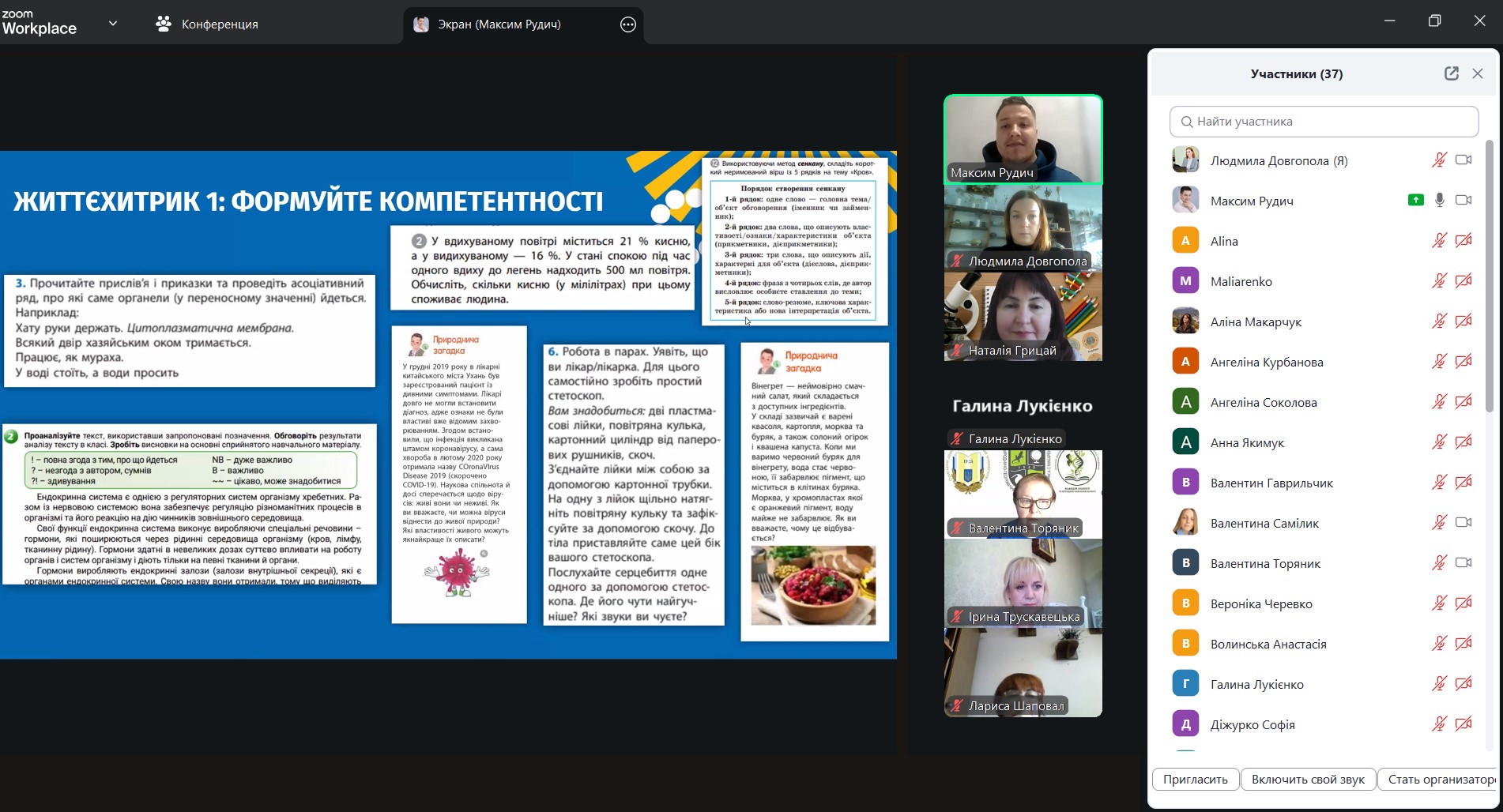
Task: Switch to Экран (Максим Рудич) tab
Action: pyautogui.click(x=499, y=24)
